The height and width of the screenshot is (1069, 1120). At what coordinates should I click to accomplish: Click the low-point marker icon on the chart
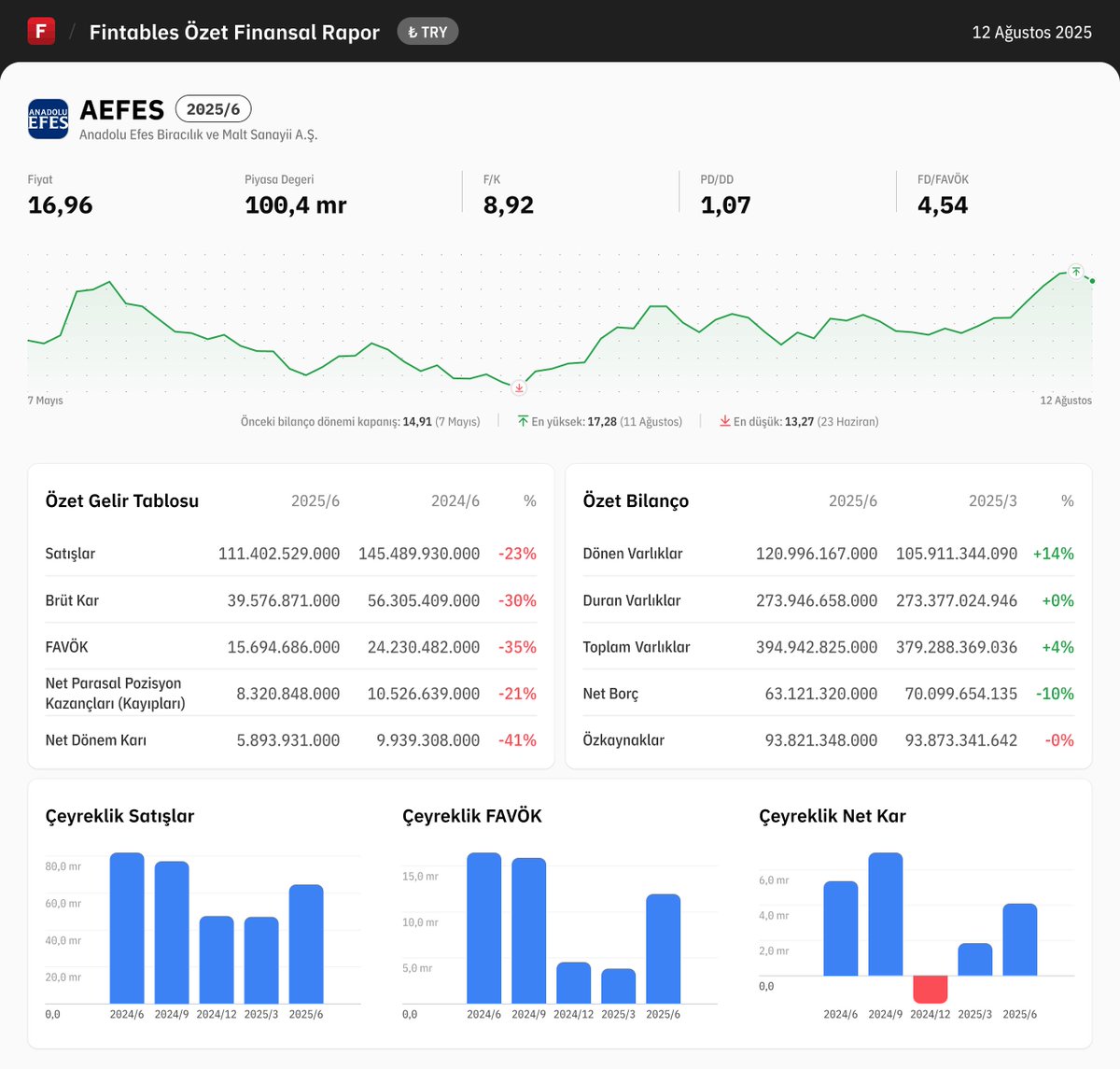pyautogui.click(x=519, y=387)
